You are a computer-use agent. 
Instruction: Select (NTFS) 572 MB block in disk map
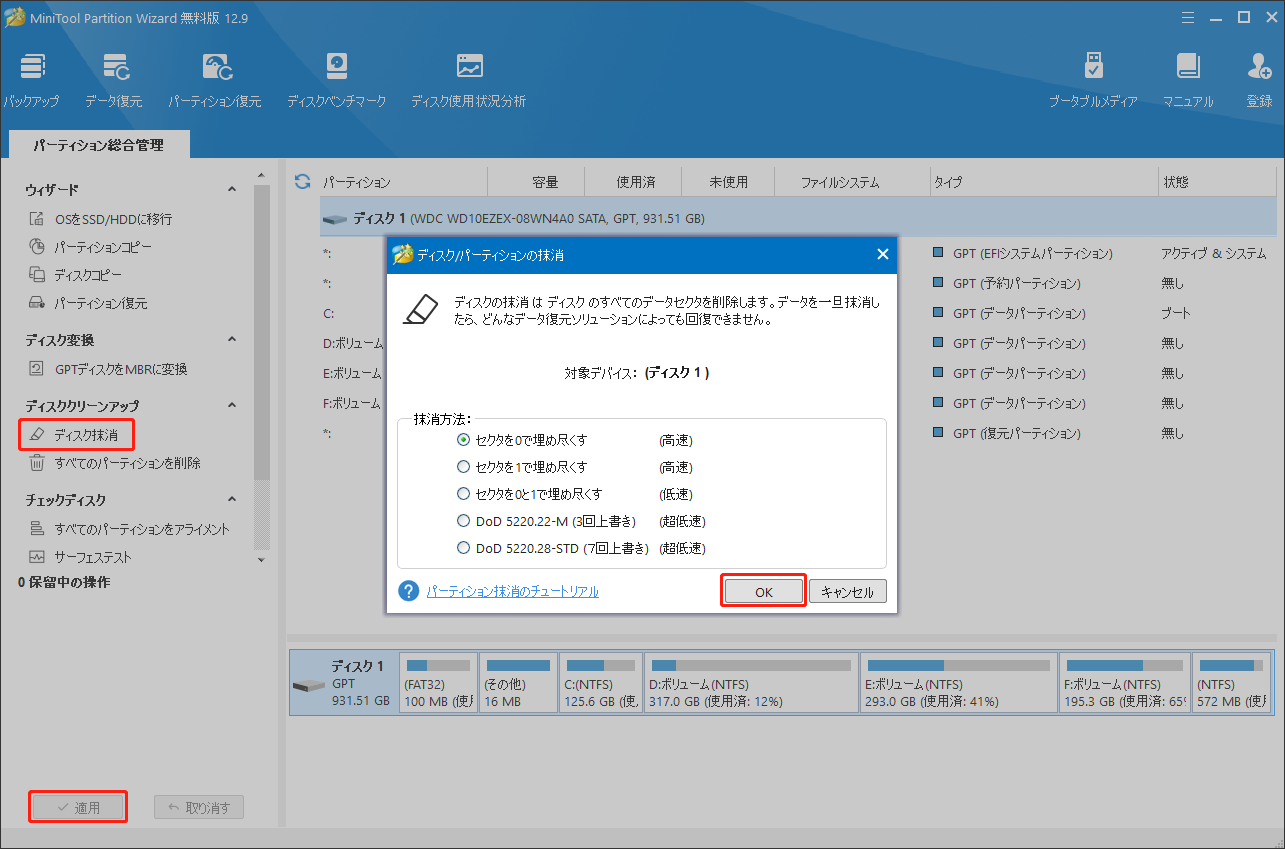(x=1232, y=682)
